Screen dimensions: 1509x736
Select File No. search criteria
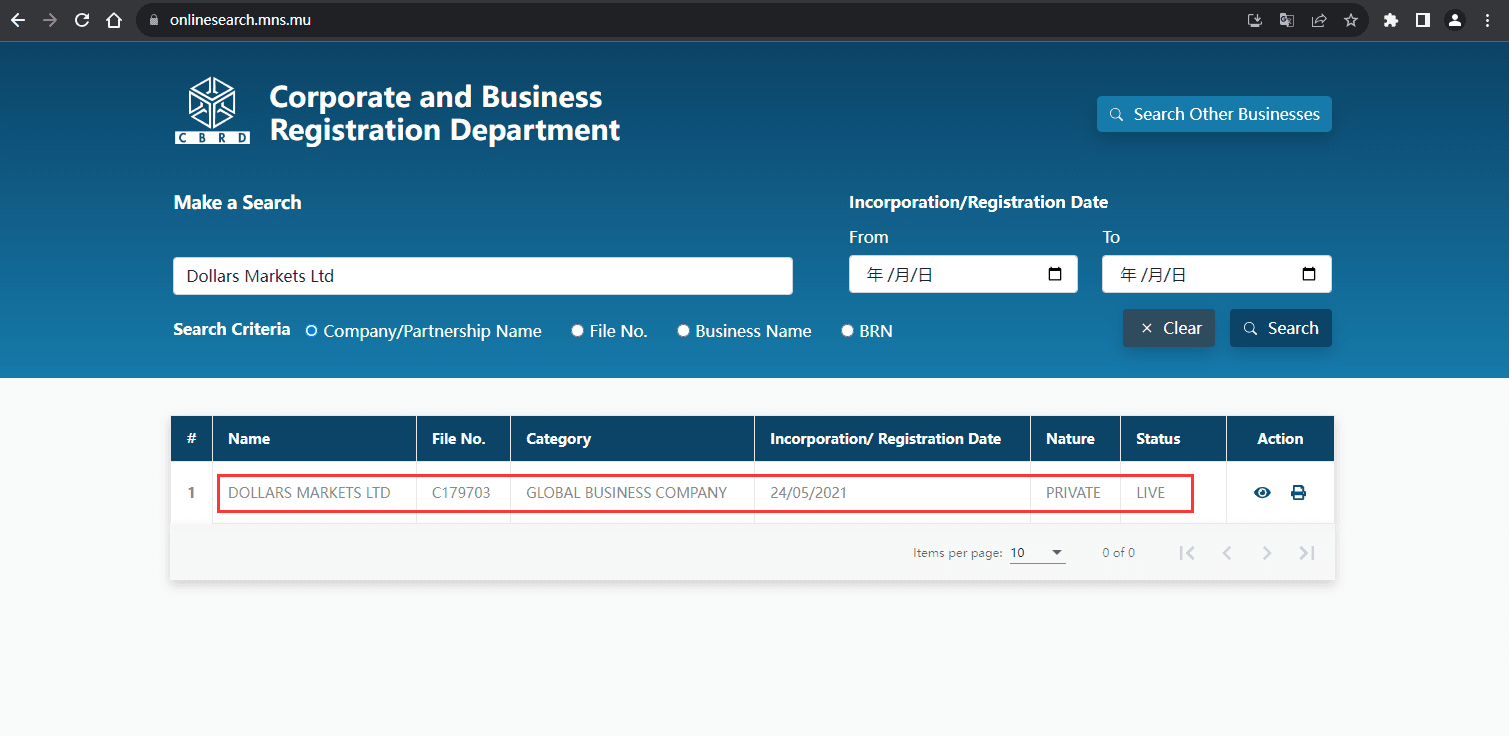[x=577, y=331]
